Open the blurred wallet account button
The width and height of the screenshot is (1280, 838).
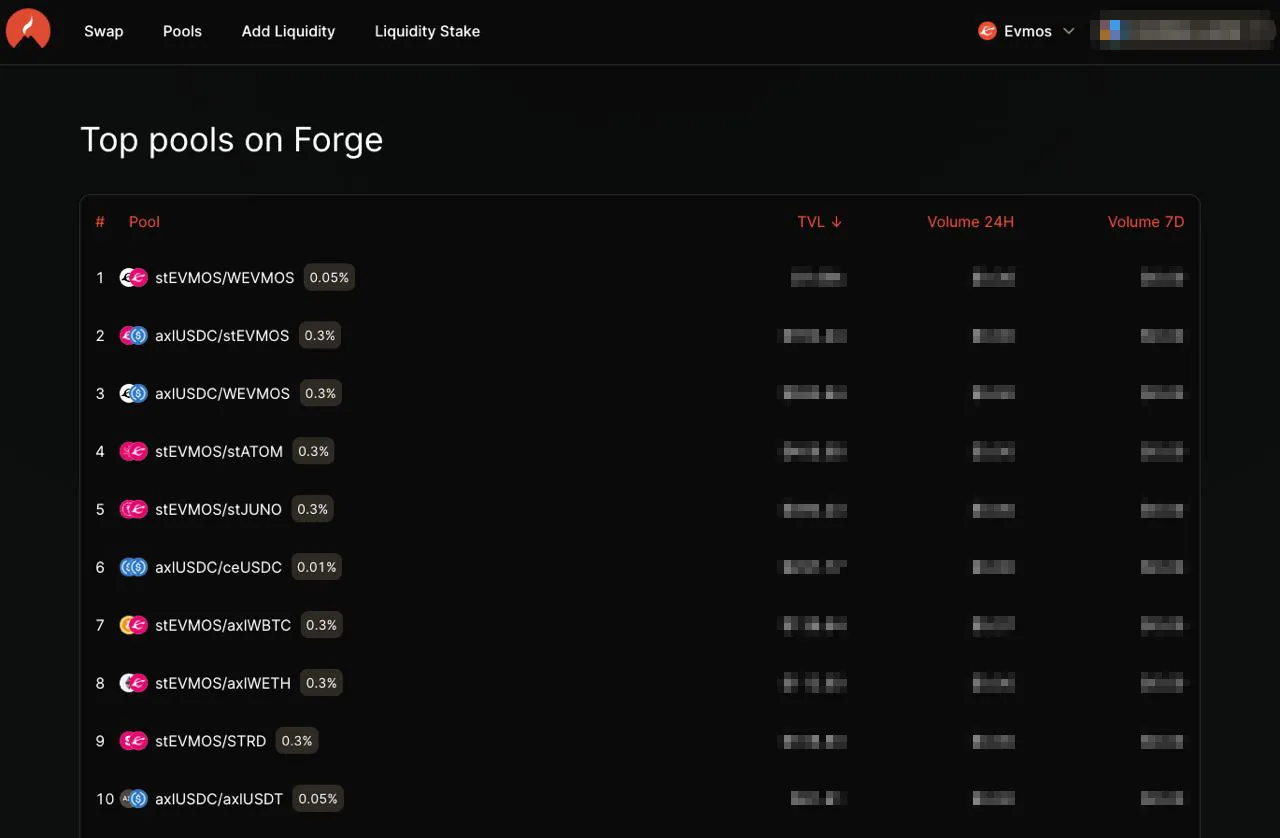pos(1185,31)
